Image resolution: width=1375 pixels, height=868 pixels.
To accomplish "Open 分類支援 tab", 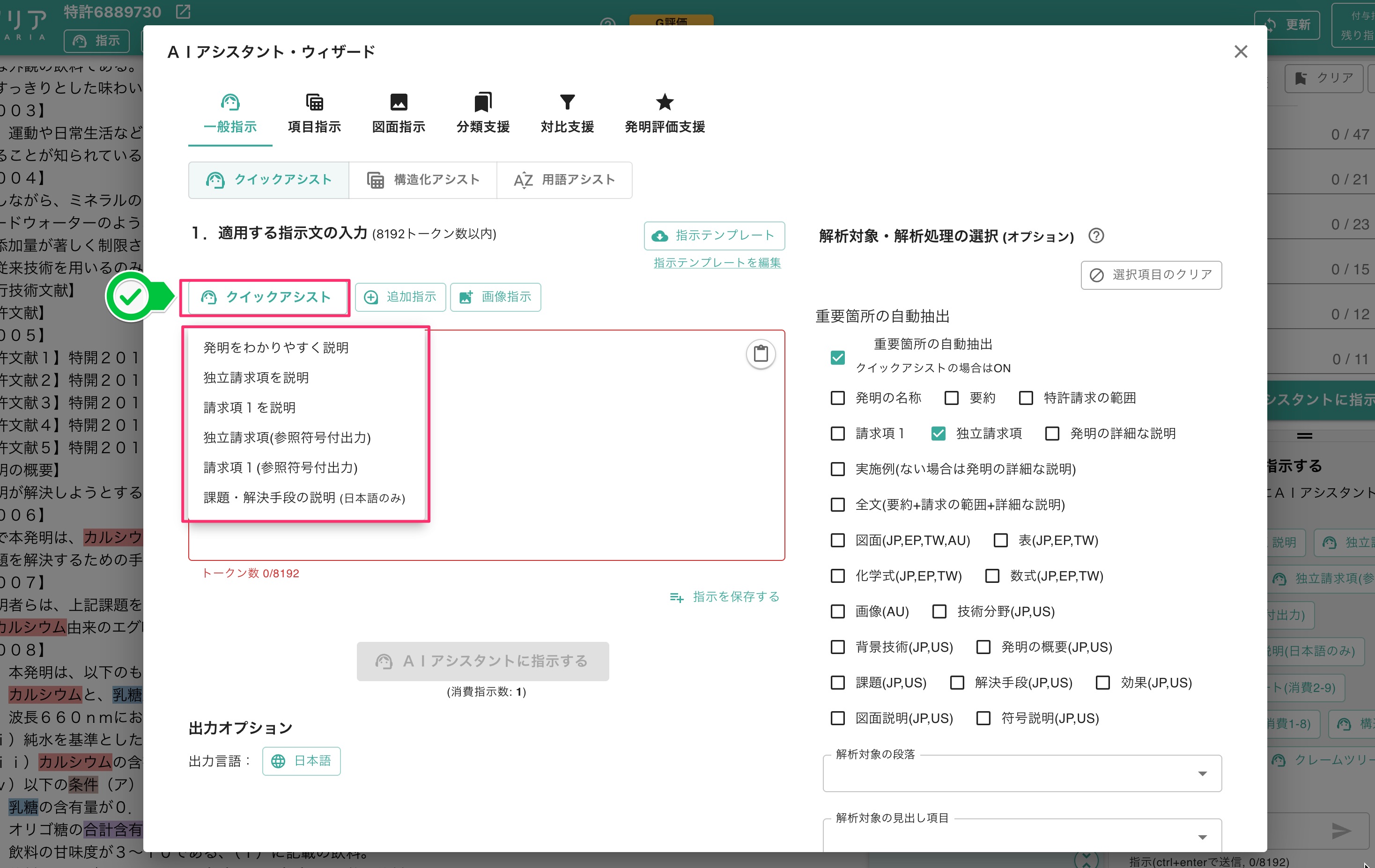I will click(x=482, y=114).
